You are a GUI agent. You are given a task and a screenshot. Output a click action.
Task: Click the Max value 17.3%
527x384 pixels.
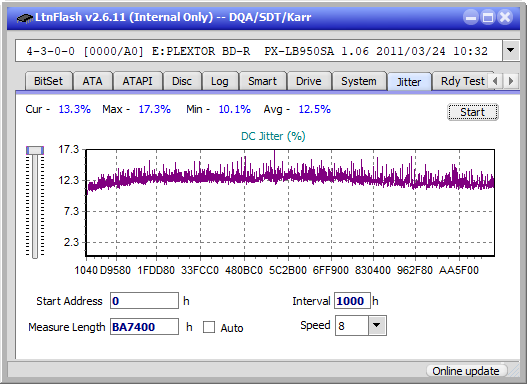coord(155,109)
